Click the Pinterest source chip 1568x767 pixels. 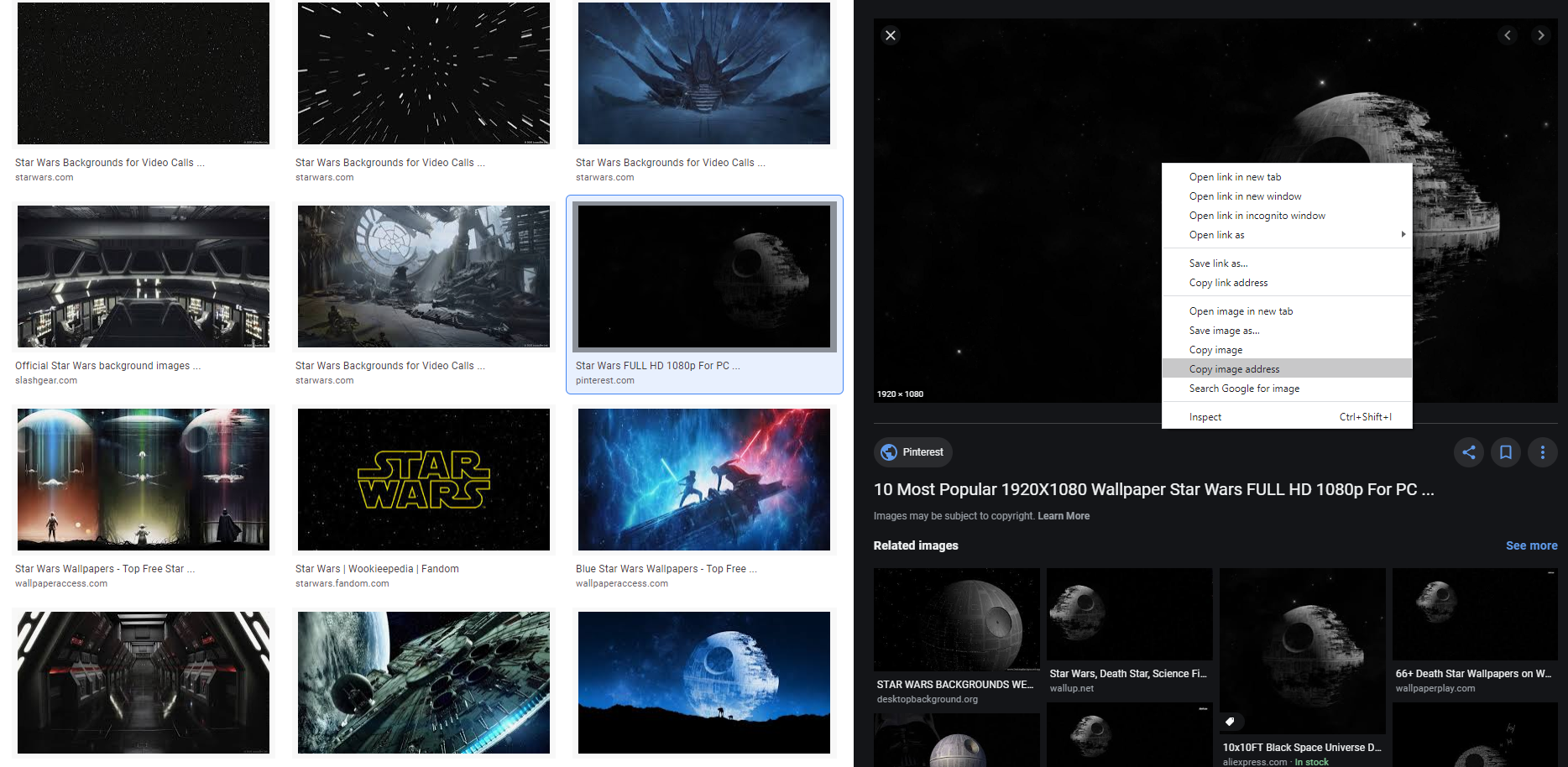(x=912, y=452)
